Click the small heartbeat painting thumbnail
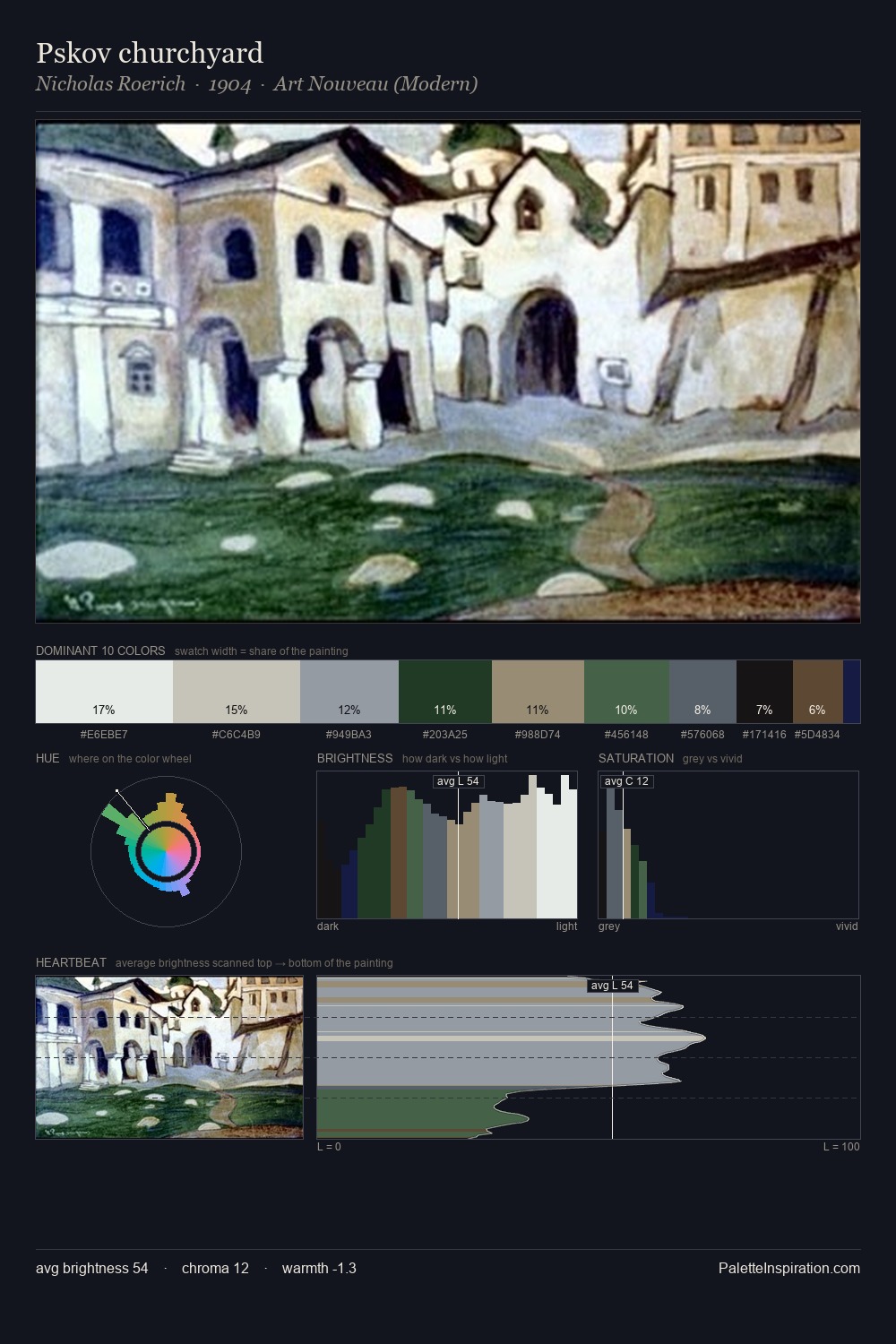 point(169,1057)
